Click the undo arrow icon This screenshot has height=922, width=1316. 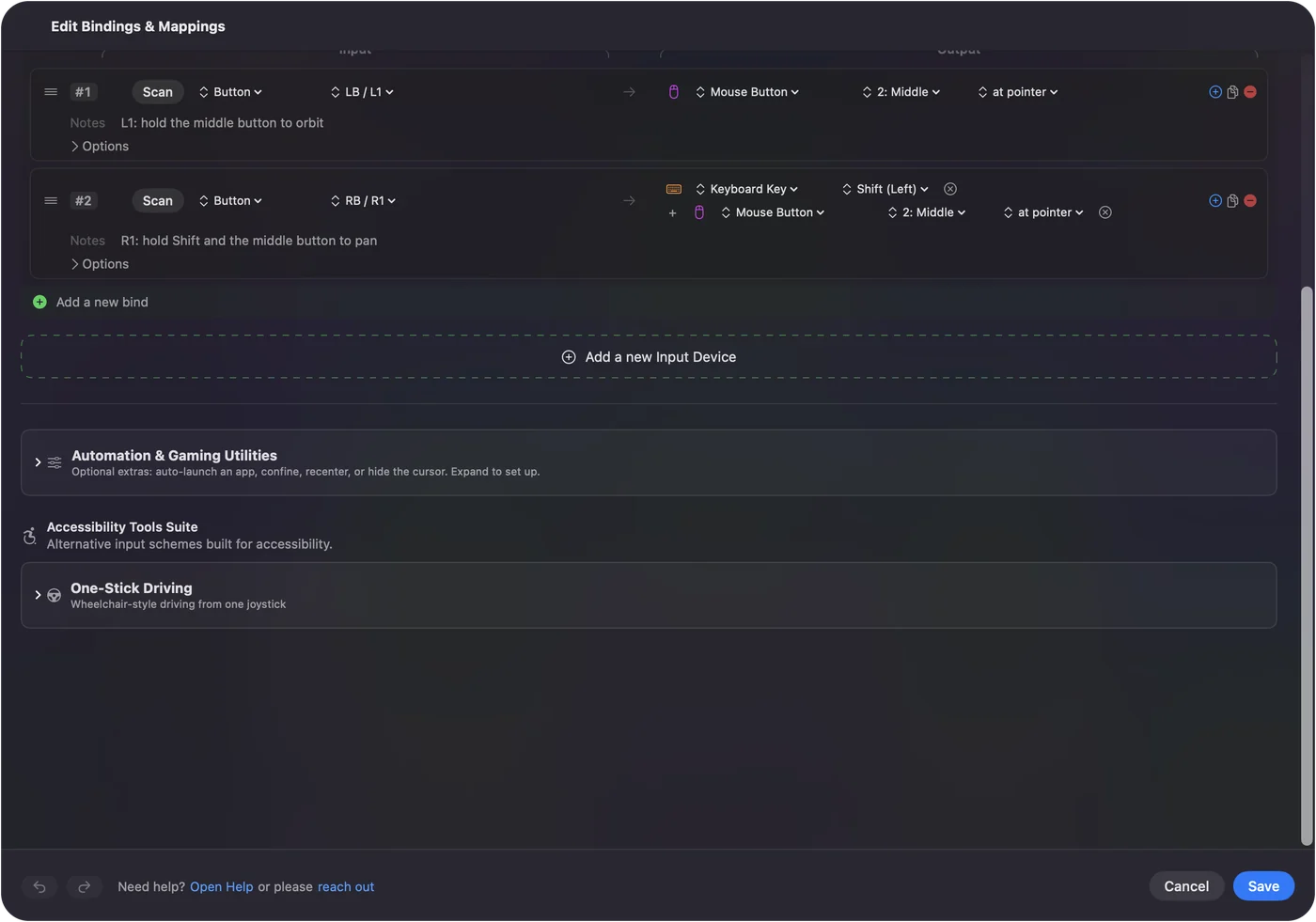(x=39, y=887)
